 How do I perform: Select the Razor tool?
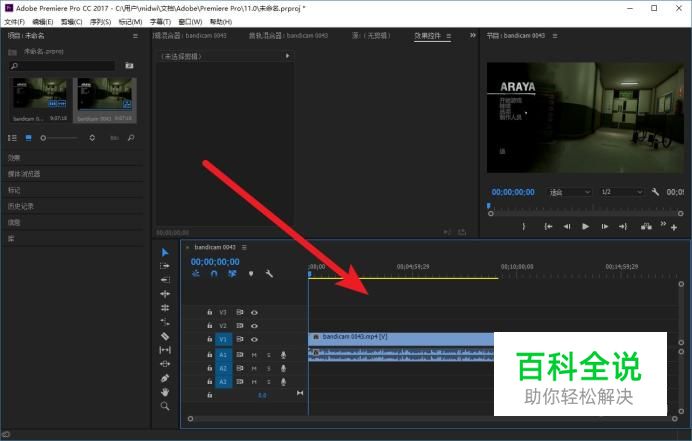click(x=165, y=336)
